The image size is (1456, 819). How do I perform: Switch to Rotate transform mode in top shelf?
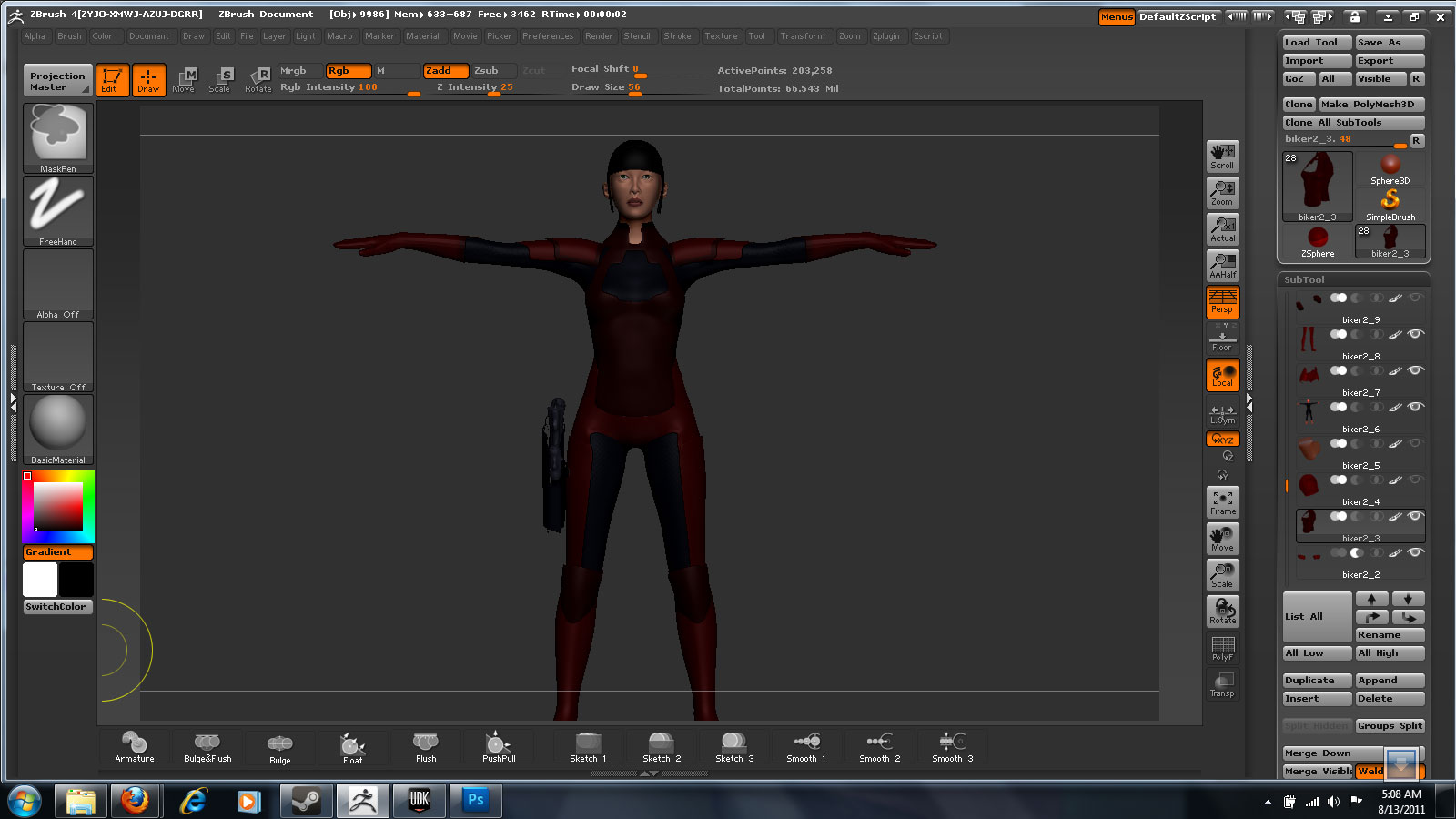(x=258, y=80)
